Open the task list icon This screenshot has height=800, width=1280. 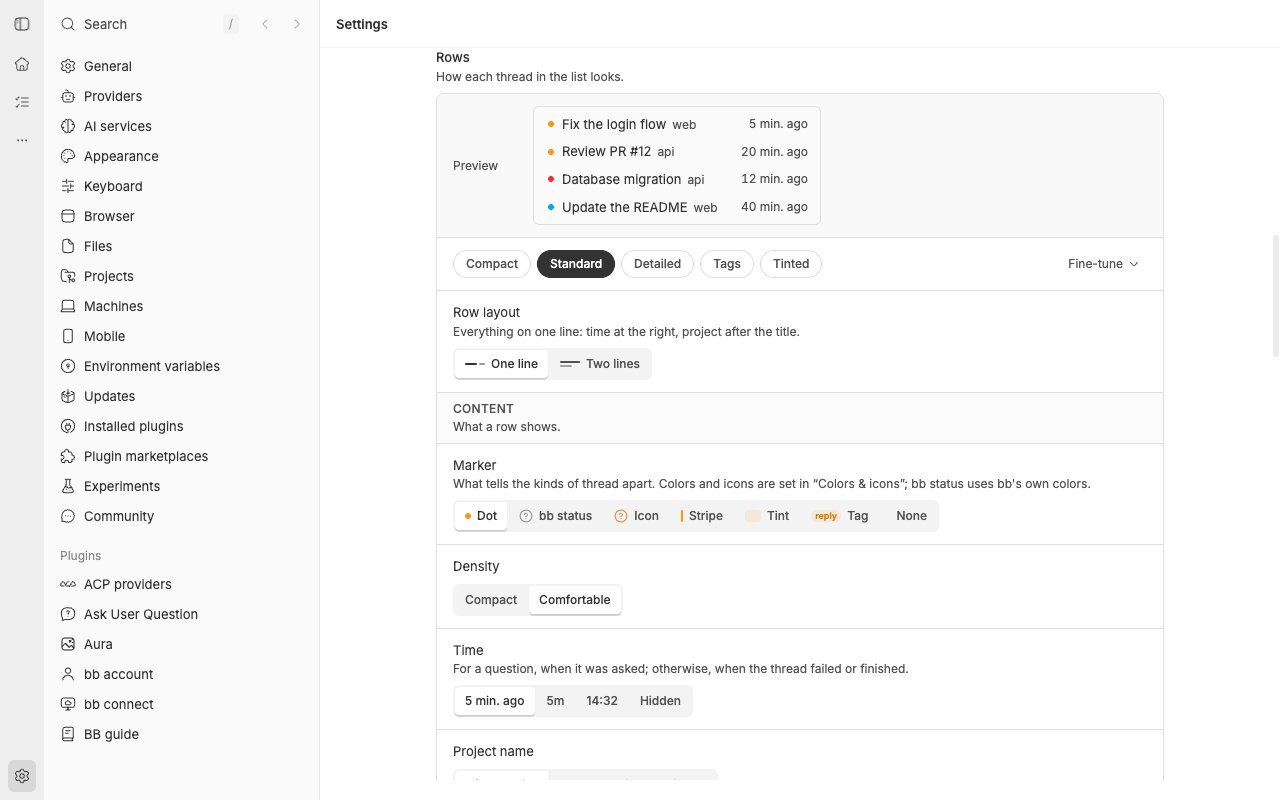click(x=22, y=102)
